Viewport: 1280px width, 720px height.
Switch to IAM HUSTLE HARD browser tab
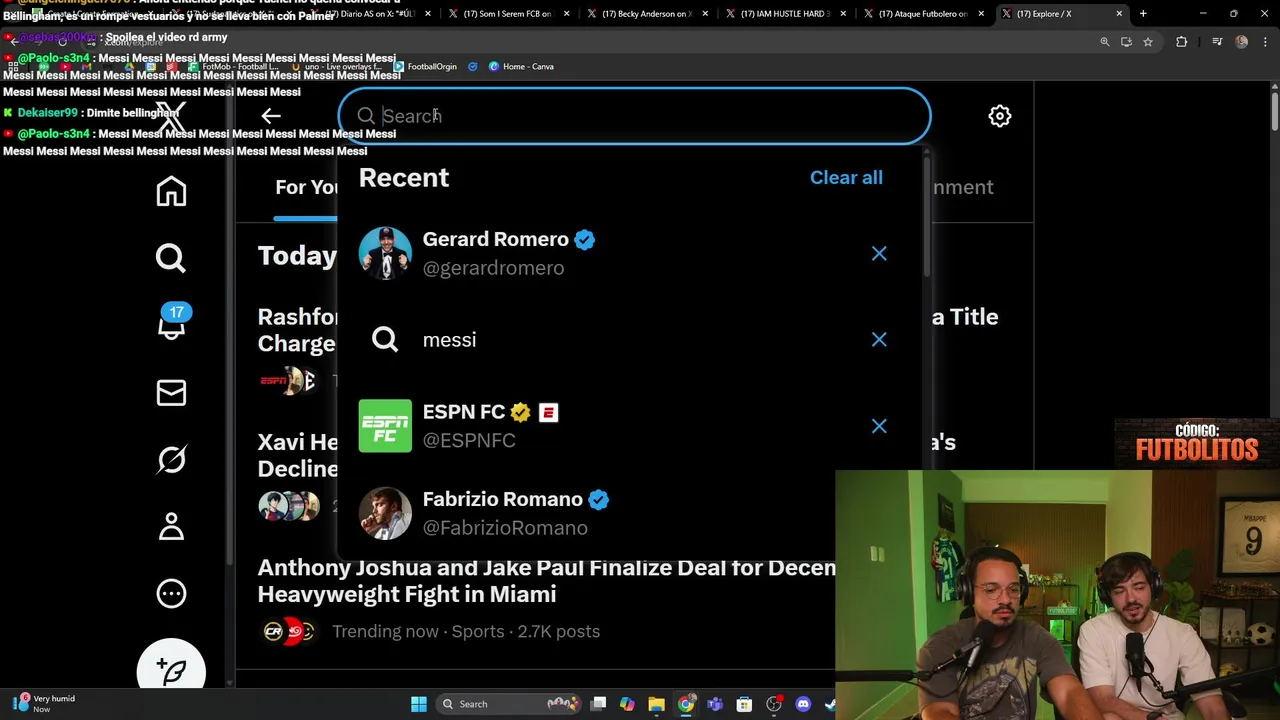click(785, 14)
